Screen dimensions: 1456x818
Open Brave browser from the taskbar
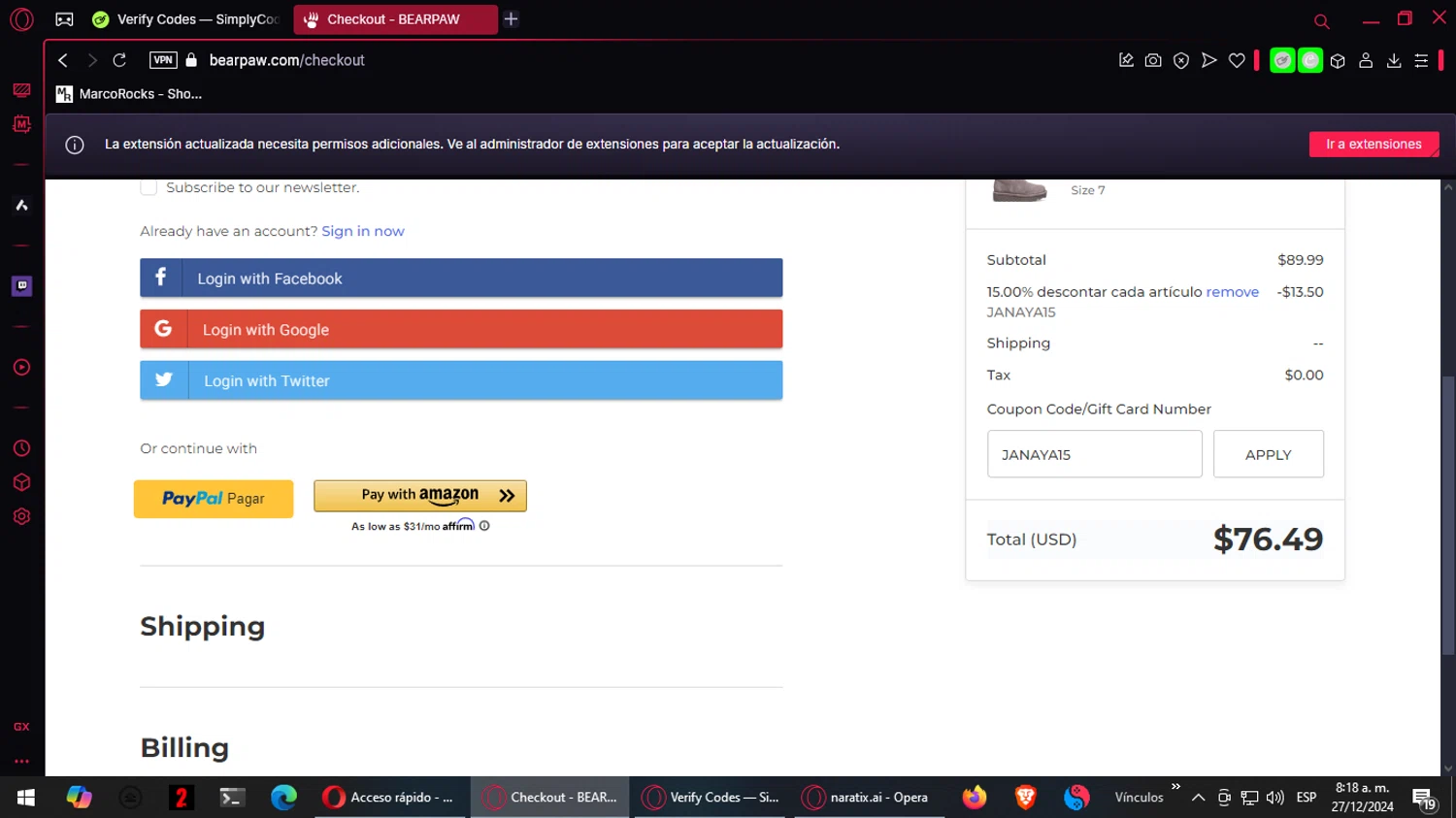click(x=1025, y=798)
